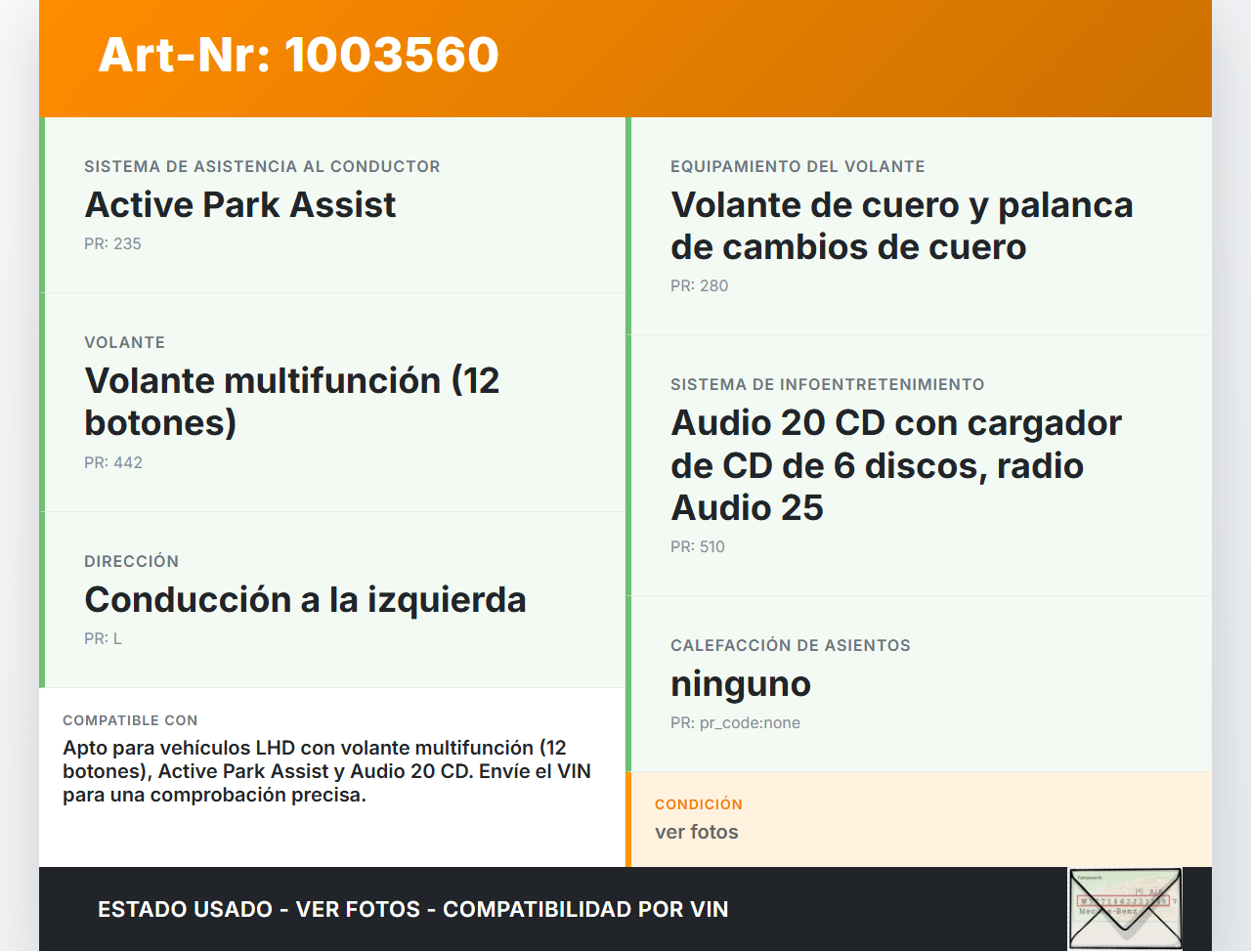The width and height of the screenshot is (1251, 952).
Task: Click the 'VOLANTE' category label
Action: (x=124, y=342)
